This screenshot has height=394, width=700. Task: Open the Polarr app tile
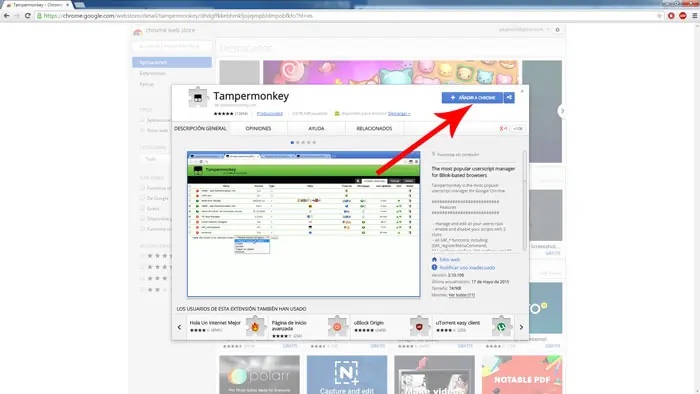click(x=259, y=374)
